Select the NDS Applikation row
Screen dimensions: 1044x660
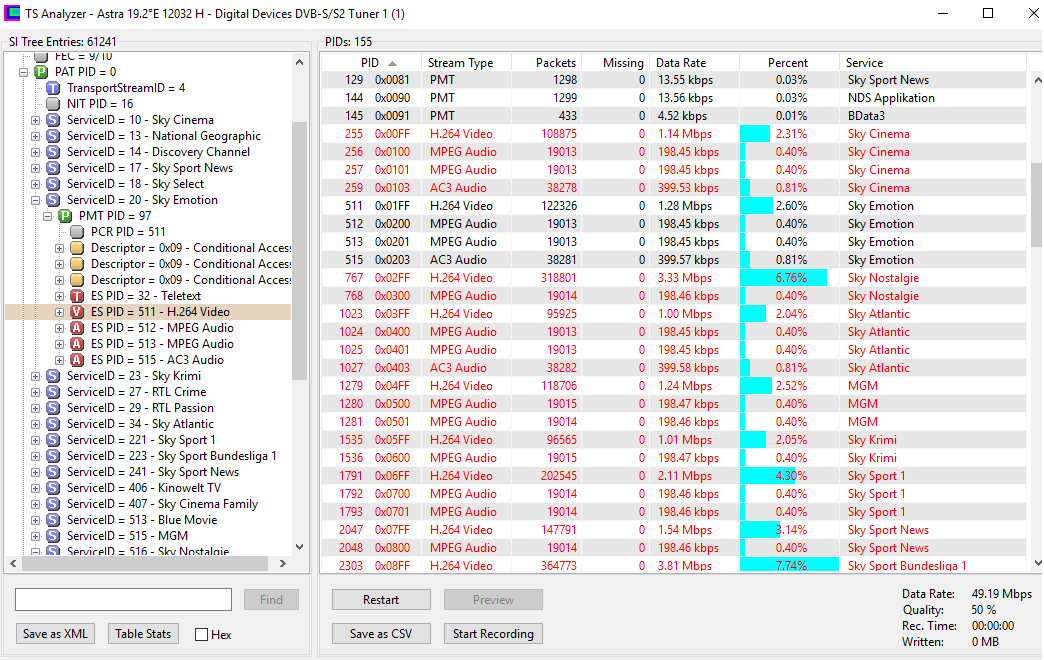[674, 98]
